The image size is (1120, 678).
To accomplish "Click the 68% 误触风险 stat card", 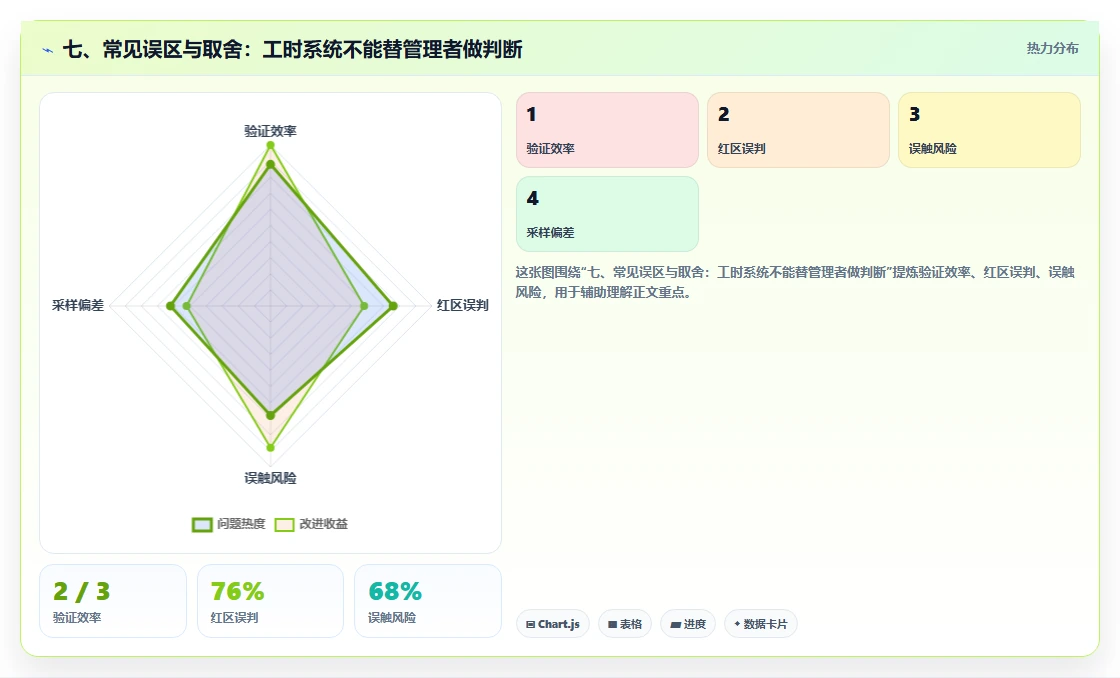I will 428,601.
